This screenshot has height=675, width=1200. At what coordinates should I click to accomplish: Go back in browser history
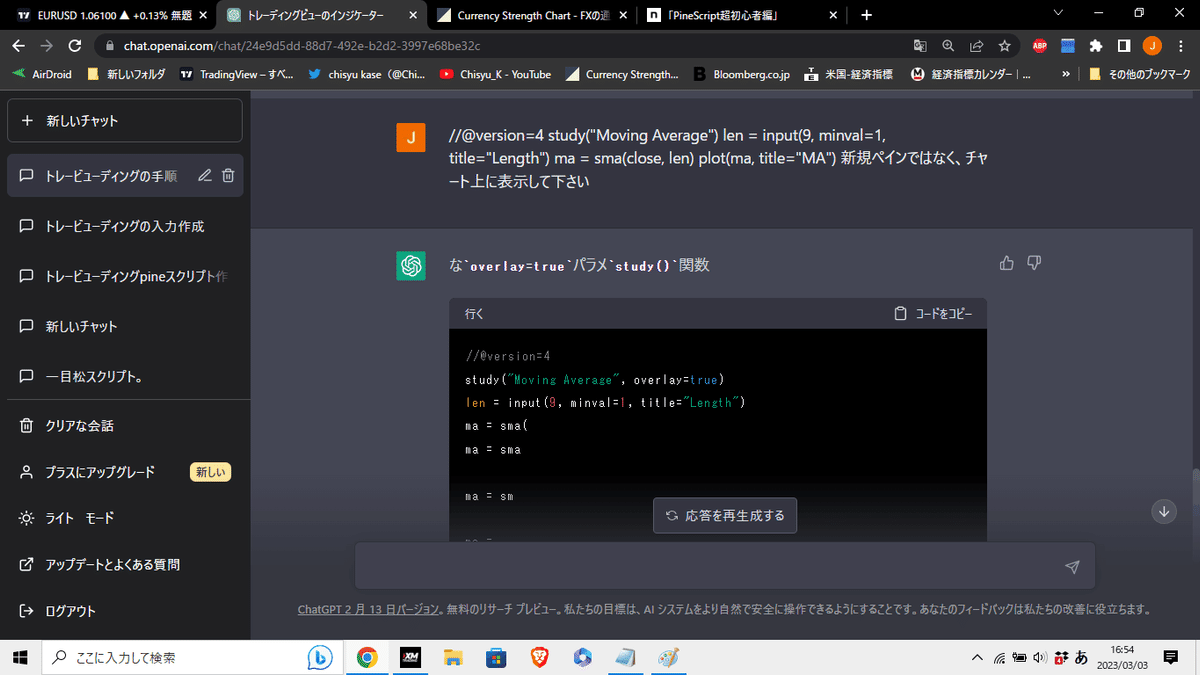(18, 46)
